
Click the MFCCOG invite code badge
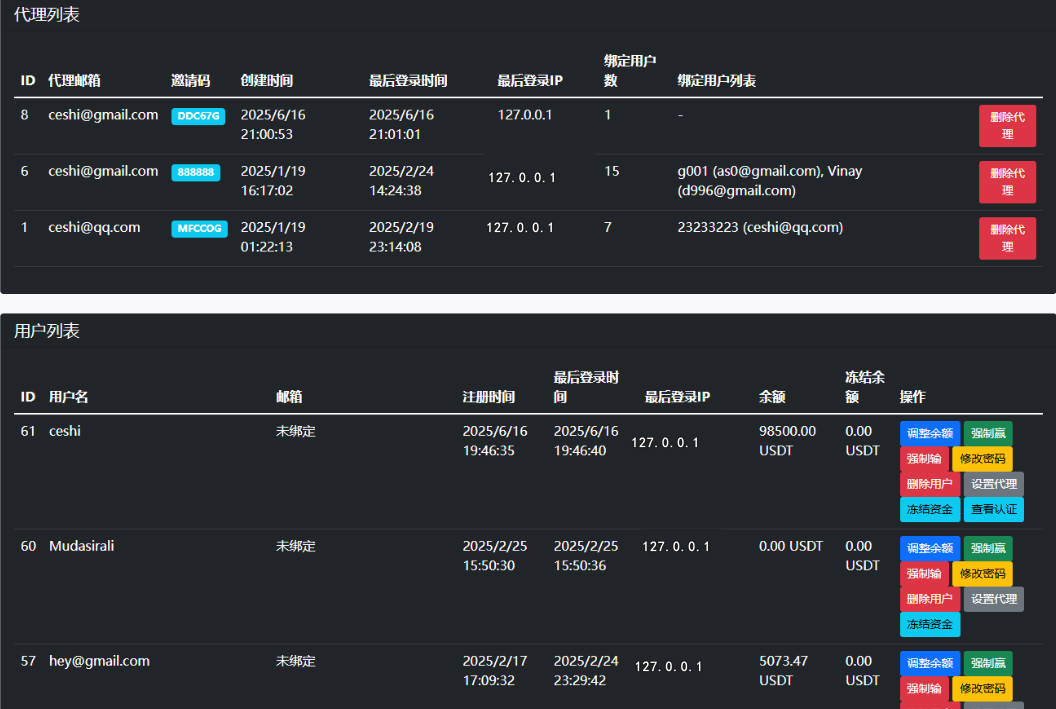199,229
